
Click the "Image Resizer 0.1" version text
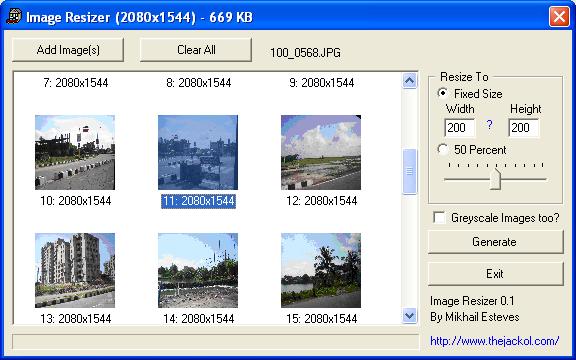tap(472, 301)
